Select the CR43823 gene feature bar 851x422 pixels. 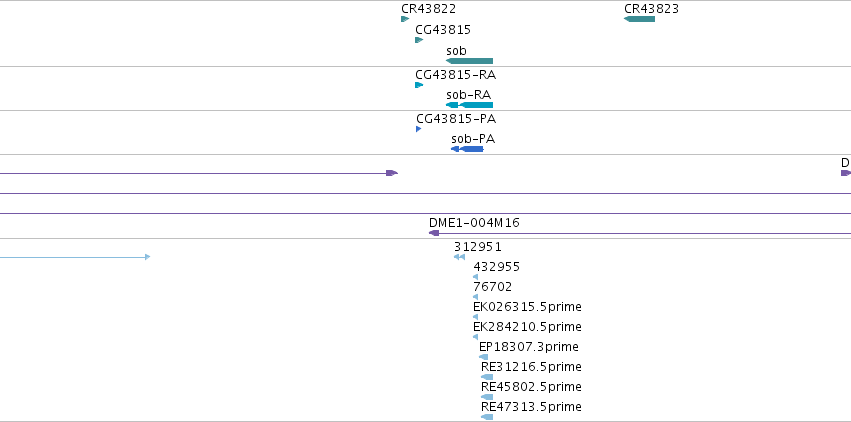click(x=639, y=19)
